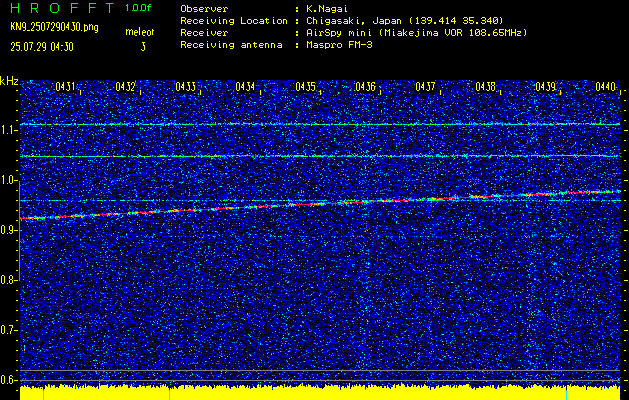Click the 0439 time marker
Viewport: 629px width, 400px height.
[546, 86]
